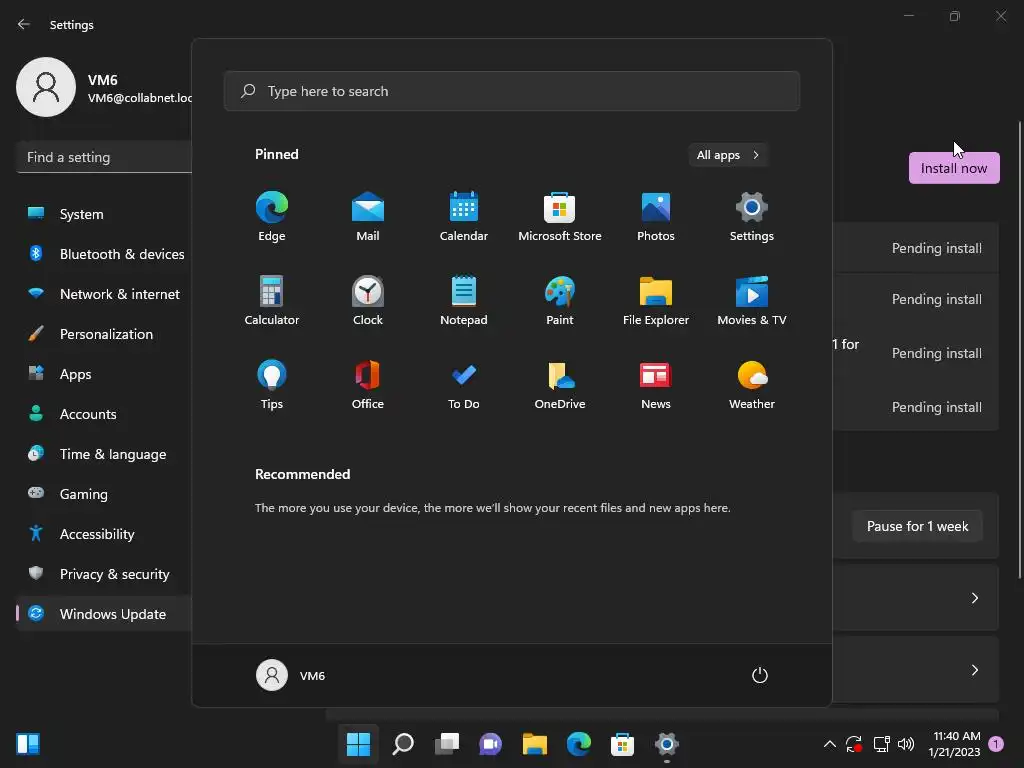1024x768 pixels.
Task: Click the VM6 profile avatar in Settings
Action: (46, 87)
